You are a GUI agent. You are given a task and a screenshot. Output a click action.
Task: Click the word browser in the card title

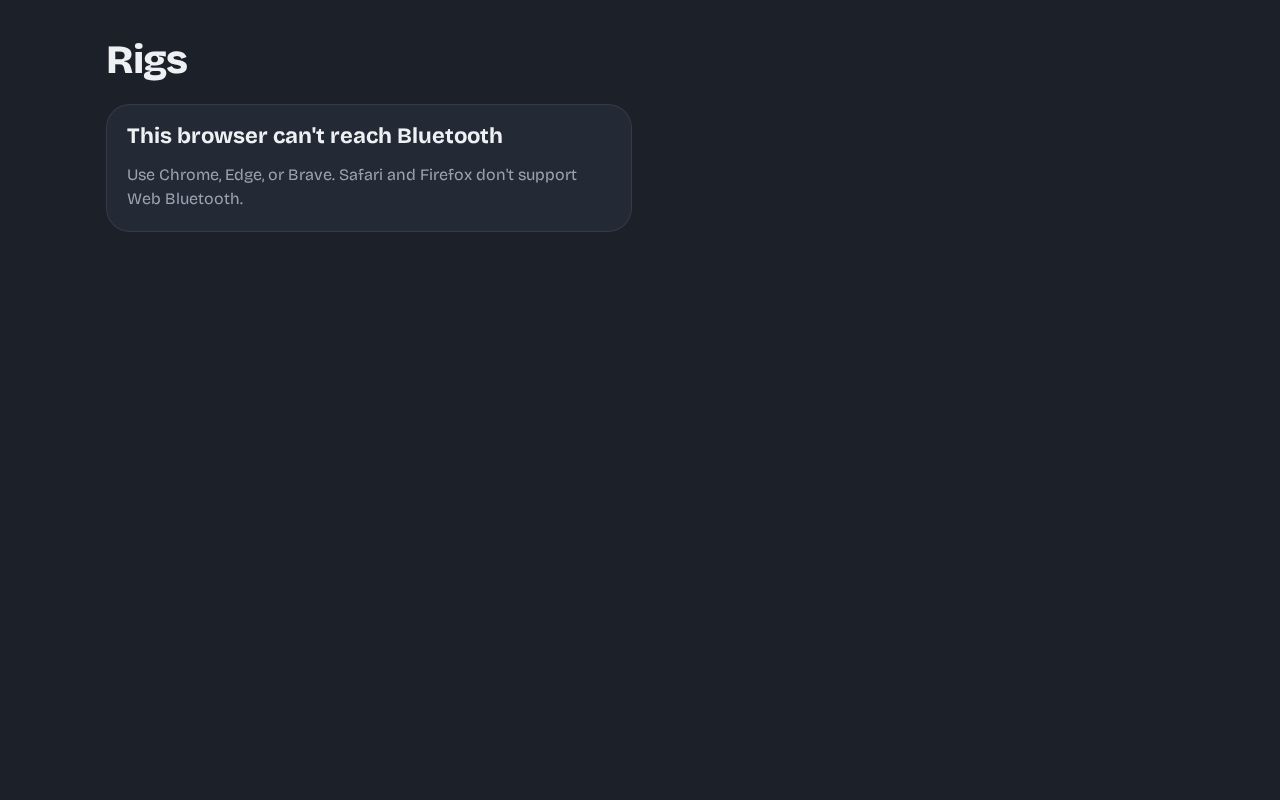(222, 135)
